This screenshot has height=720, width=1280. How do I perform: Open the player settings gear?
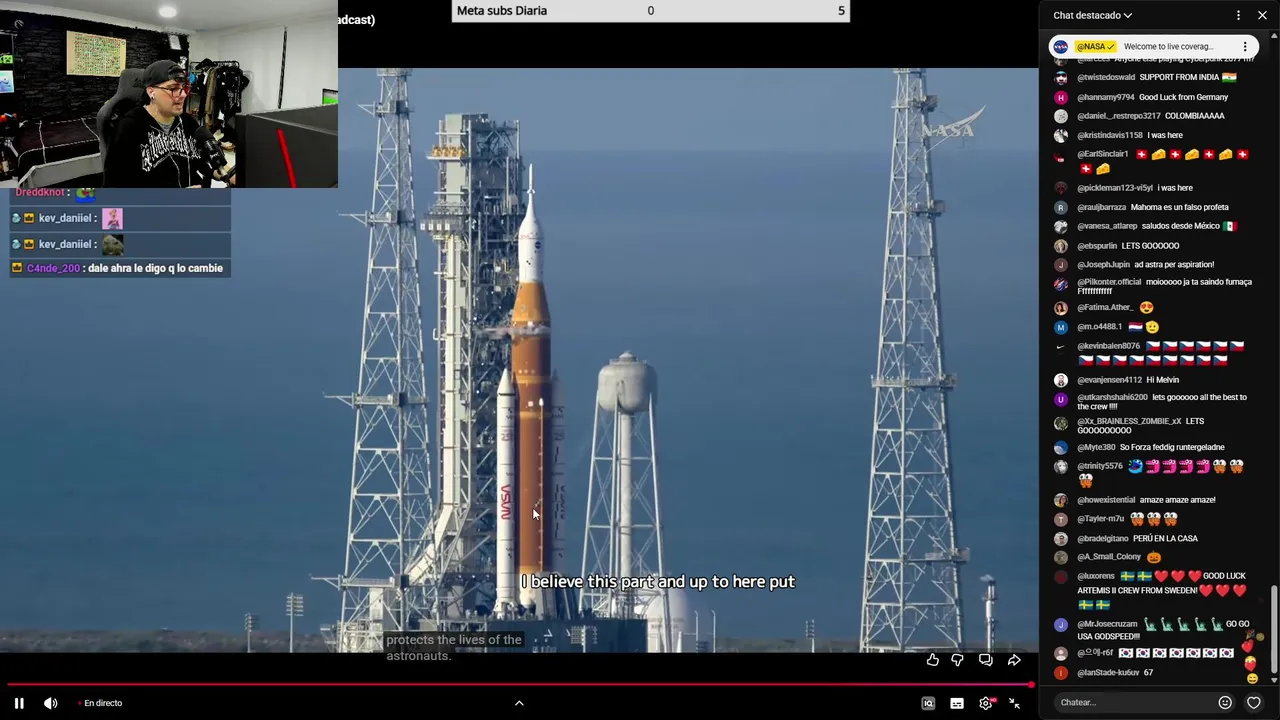[986, 703]
